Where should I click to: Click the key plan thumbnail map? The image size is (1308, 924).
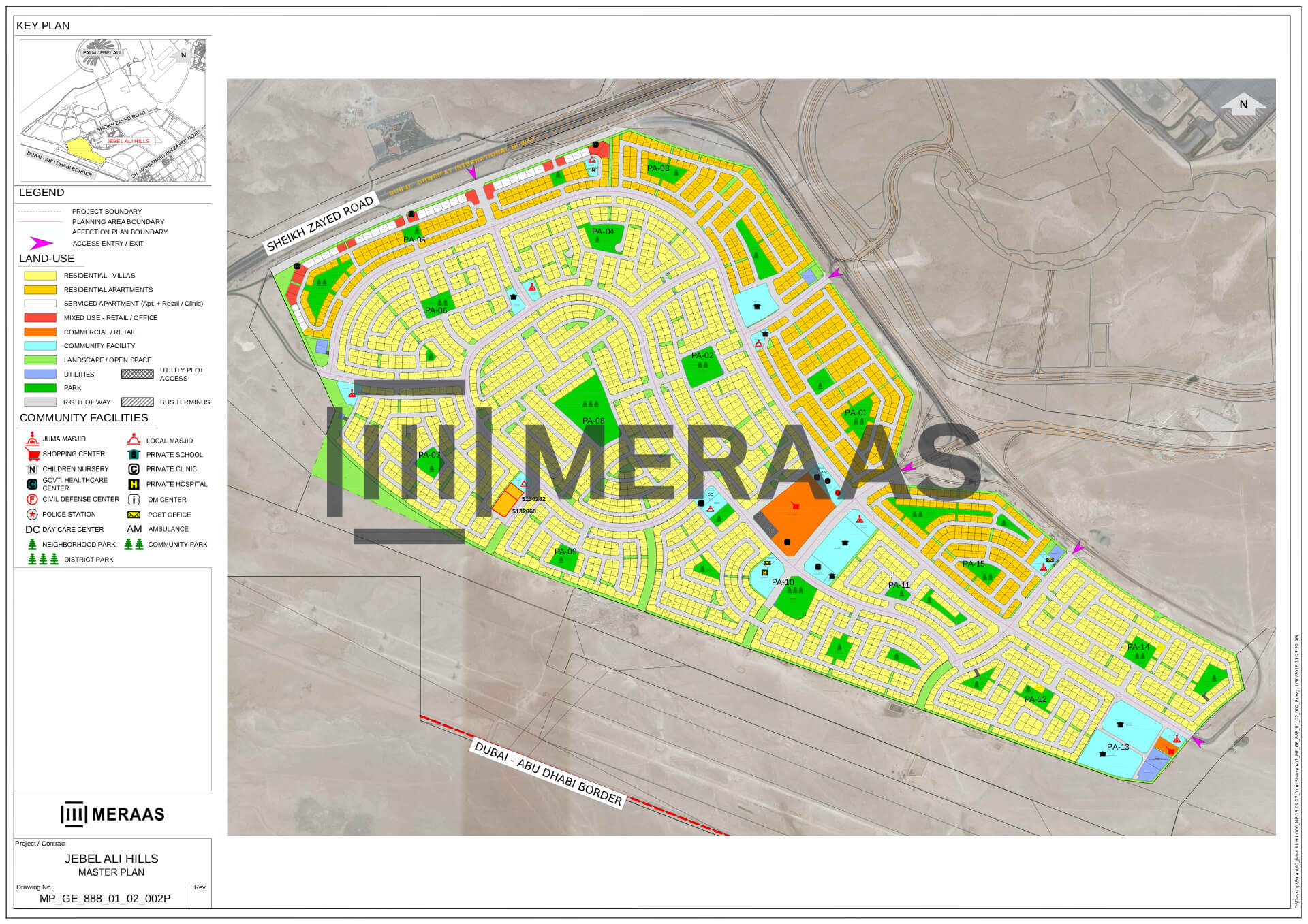click(x=112, y=110)
